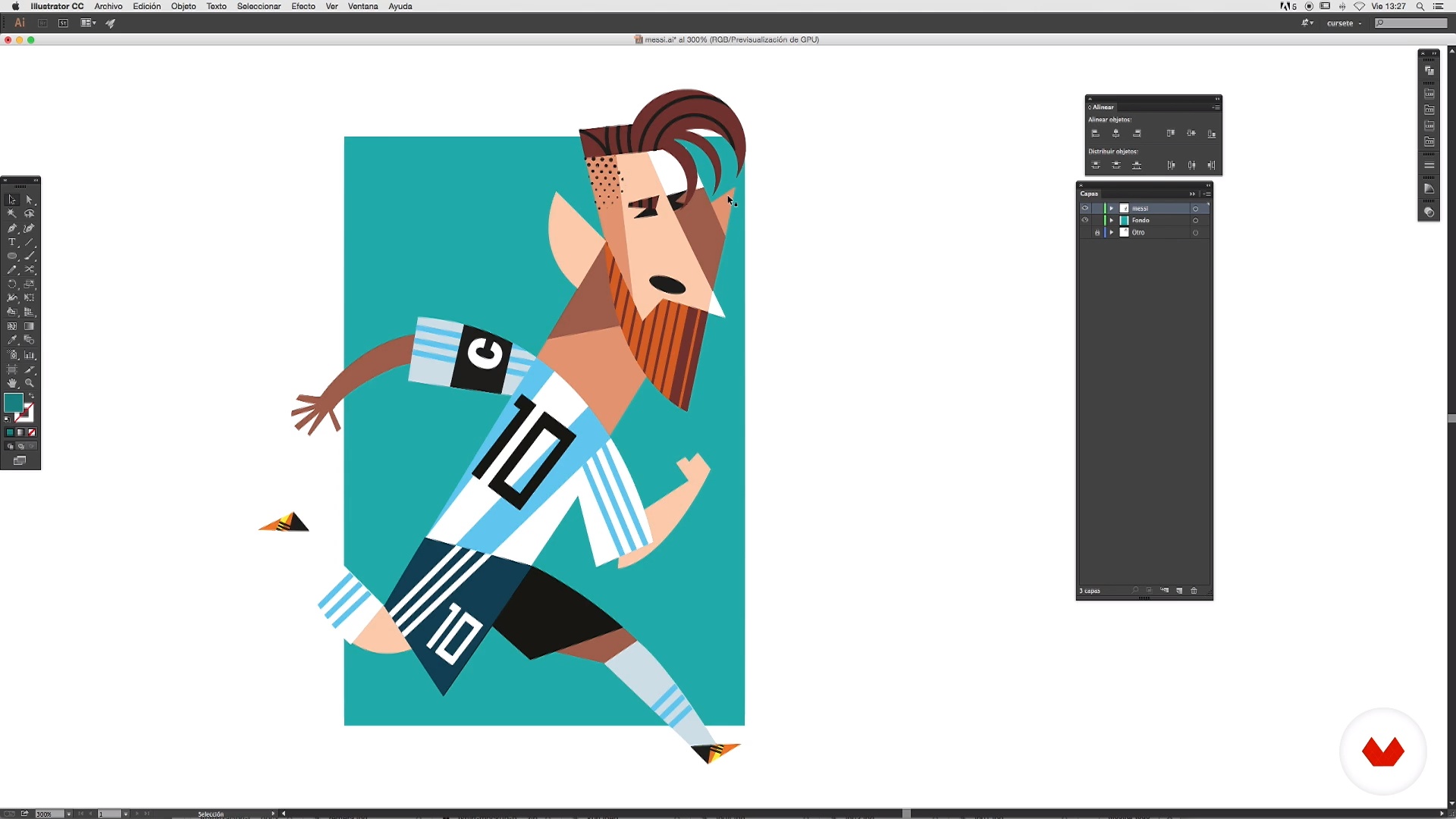Select the Scissors tool
The image size is (1456, 819).
[30, 270]
